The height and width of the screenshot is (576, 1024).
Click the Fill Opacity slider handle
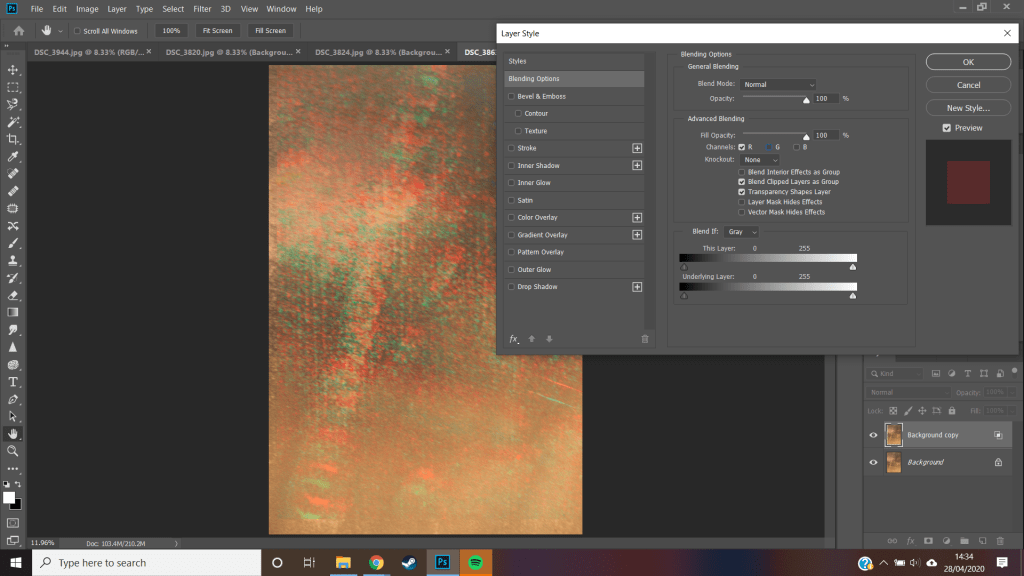806,139
